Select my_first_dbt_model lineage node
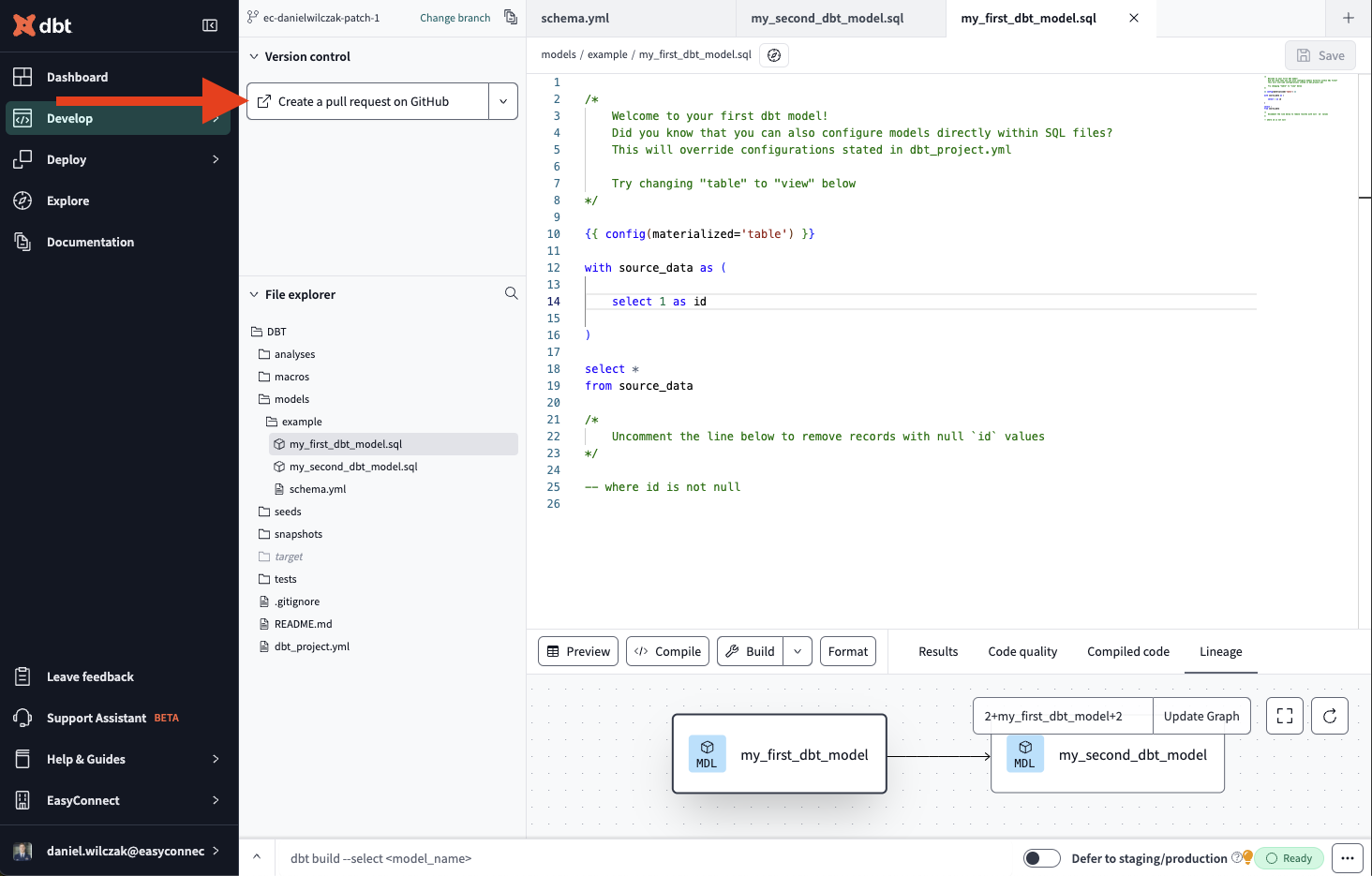The image size is (1372, 876). tap(780, 754)
